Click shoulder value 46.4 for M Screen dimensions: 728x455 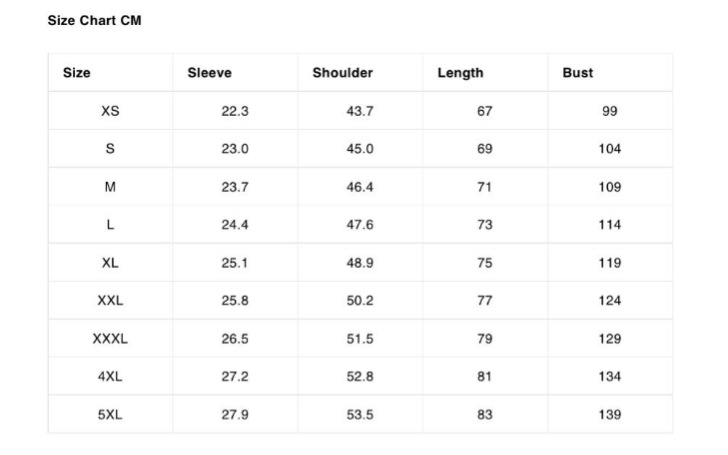click(360, 187)
